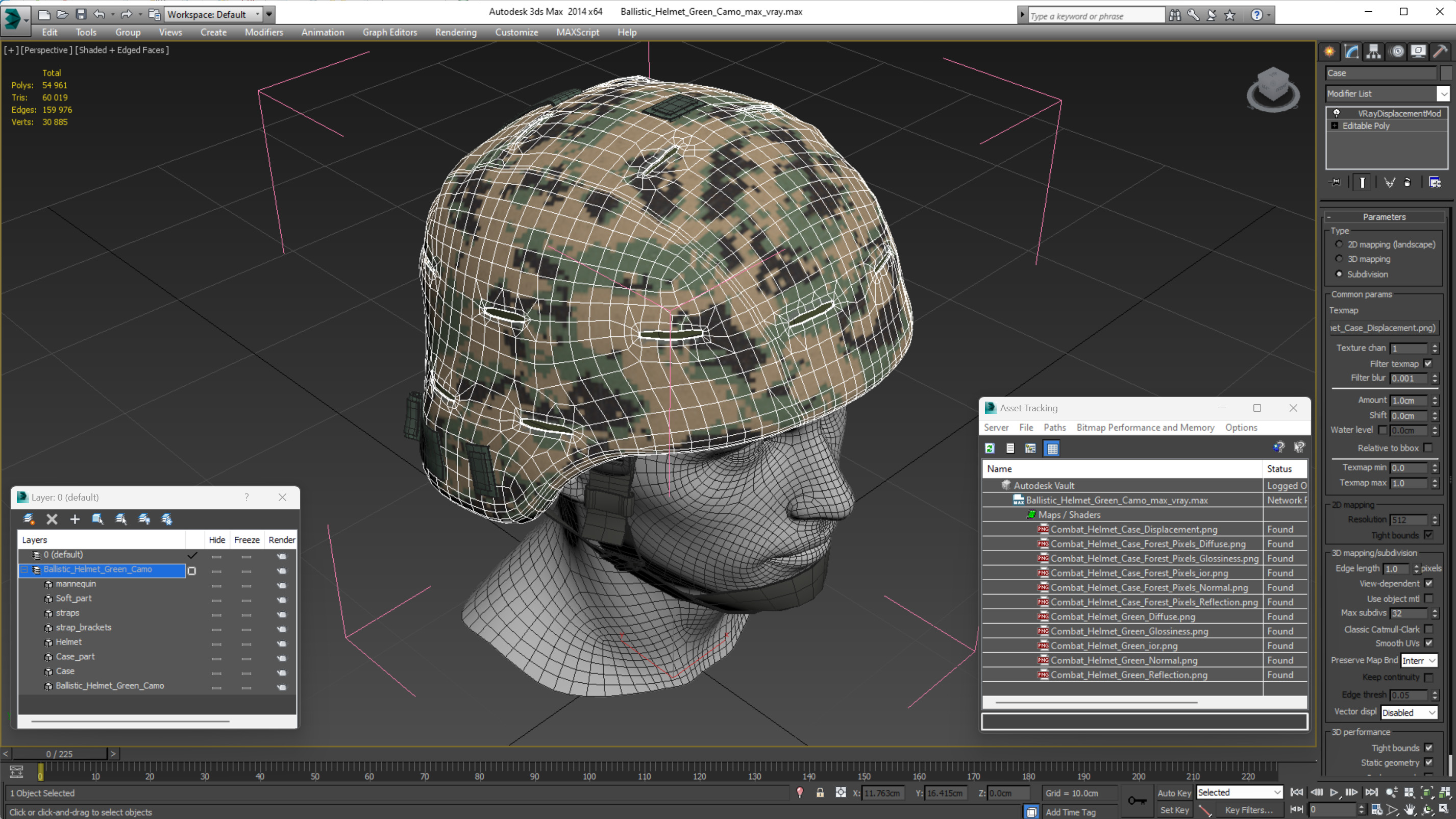1456x819 pixels.
Task: Open the Modifiers menu in the menu bar
Action: coord(264,32)
